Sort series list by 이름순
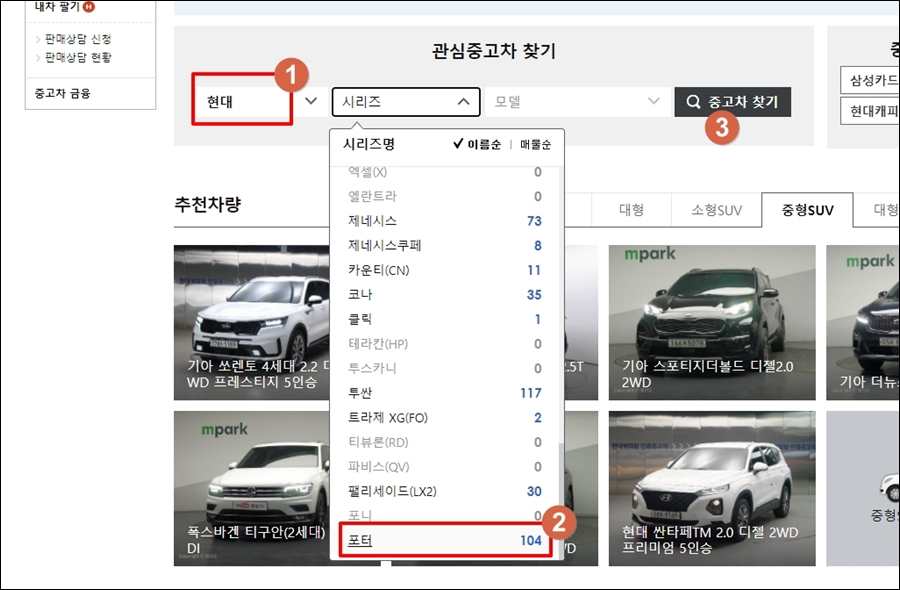This screenshot has height=590, width=900. coord(477,144)
